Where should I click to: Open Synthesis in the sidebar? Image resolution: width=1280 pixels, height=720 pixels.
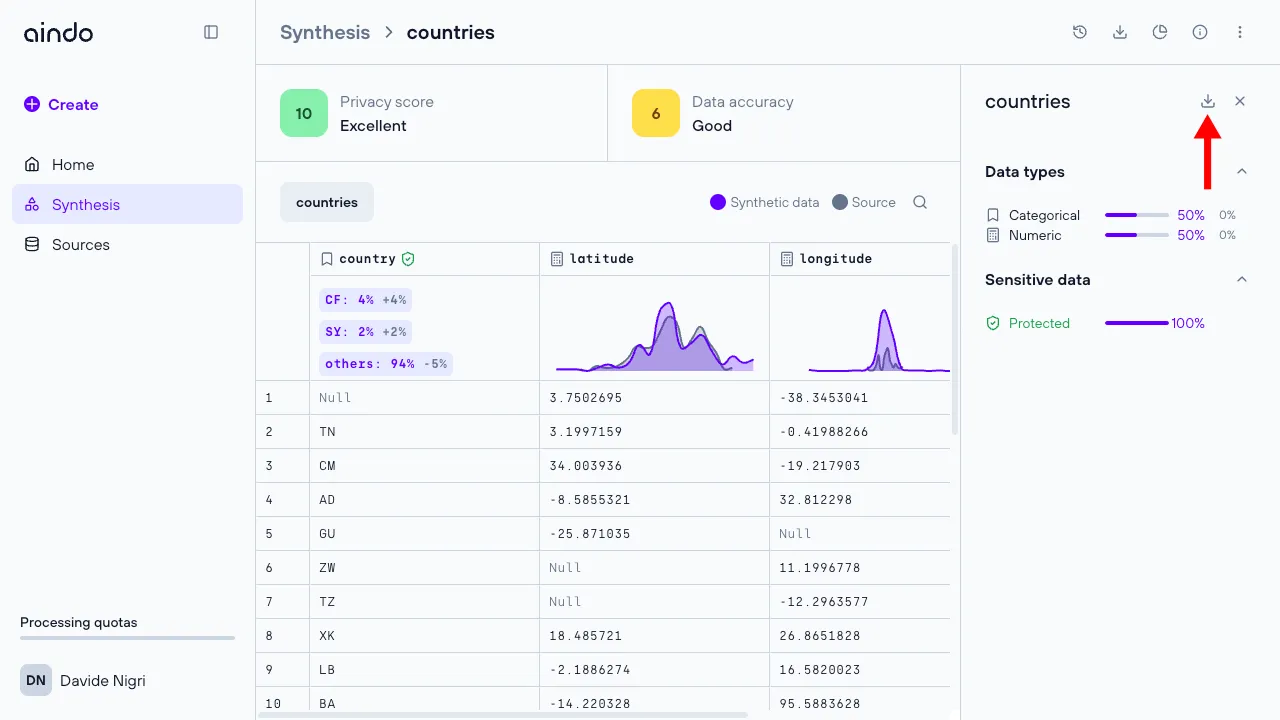tap(127, 204)
